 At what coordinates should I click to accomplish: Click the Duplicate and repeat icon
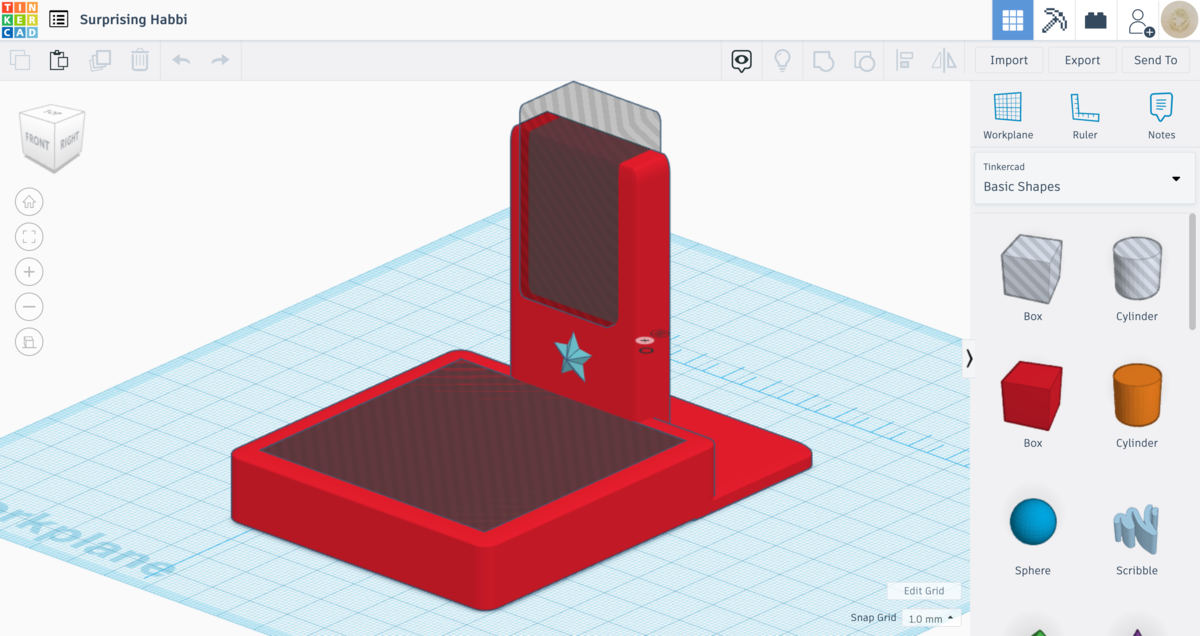[100, 60]
